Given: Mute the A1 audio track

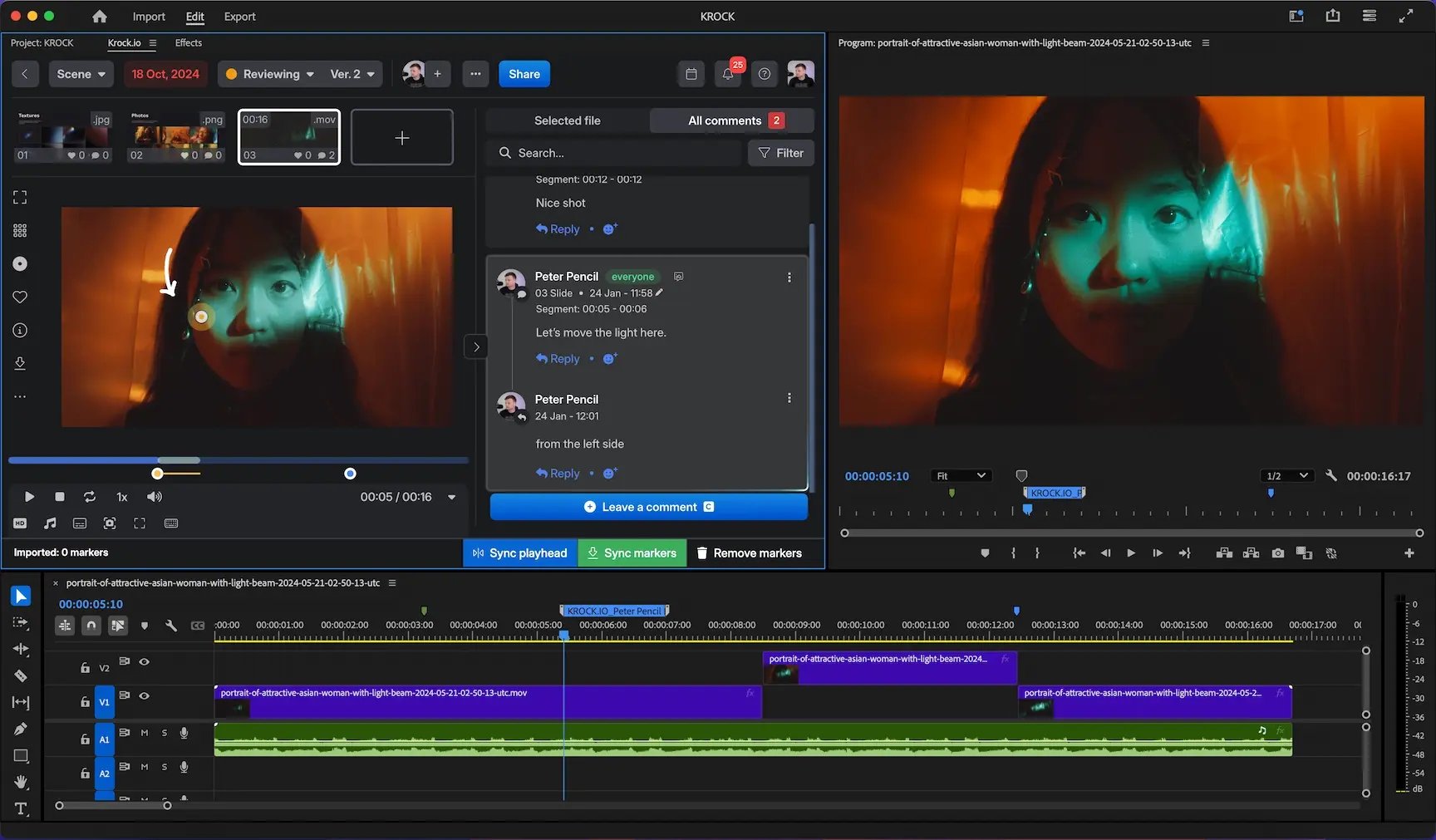Looking at the screenshot, I should (x=145, y=733).
